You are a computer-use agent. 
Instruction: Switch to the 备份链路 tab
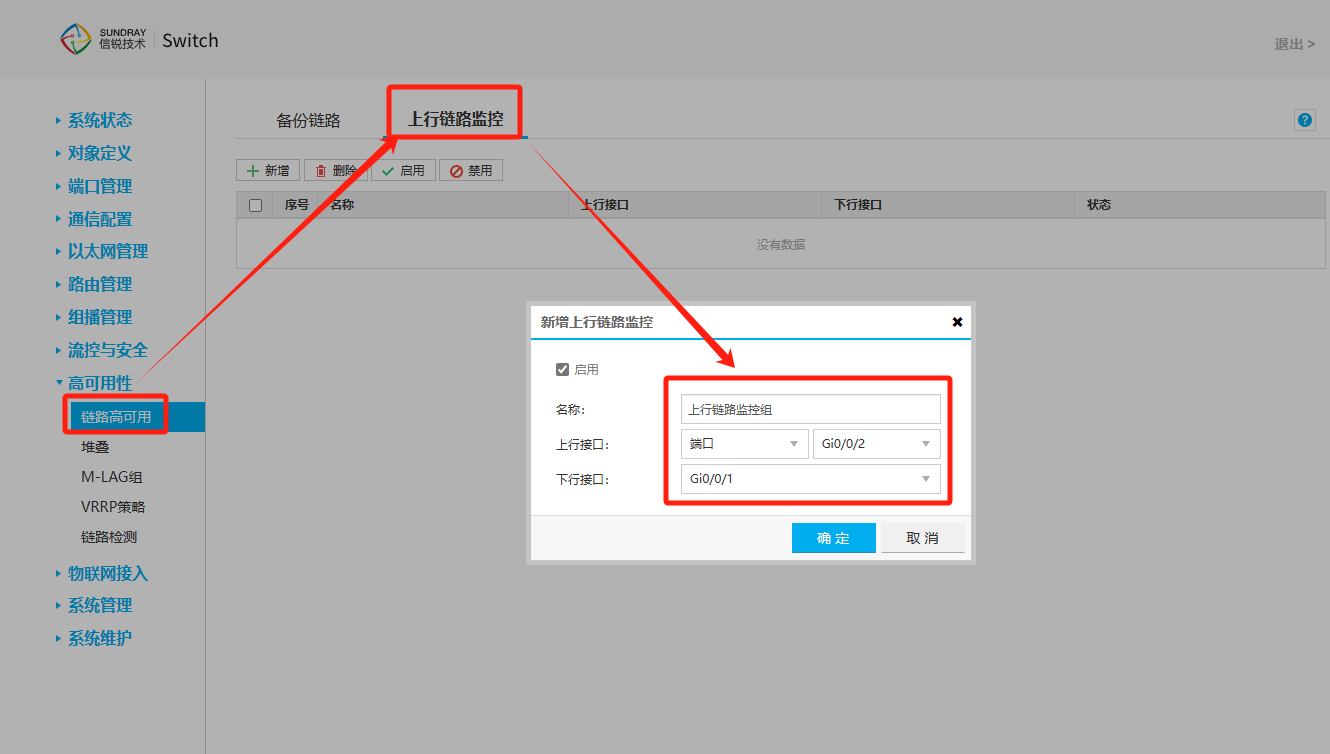pyautogui.click(x=308, y=120)
